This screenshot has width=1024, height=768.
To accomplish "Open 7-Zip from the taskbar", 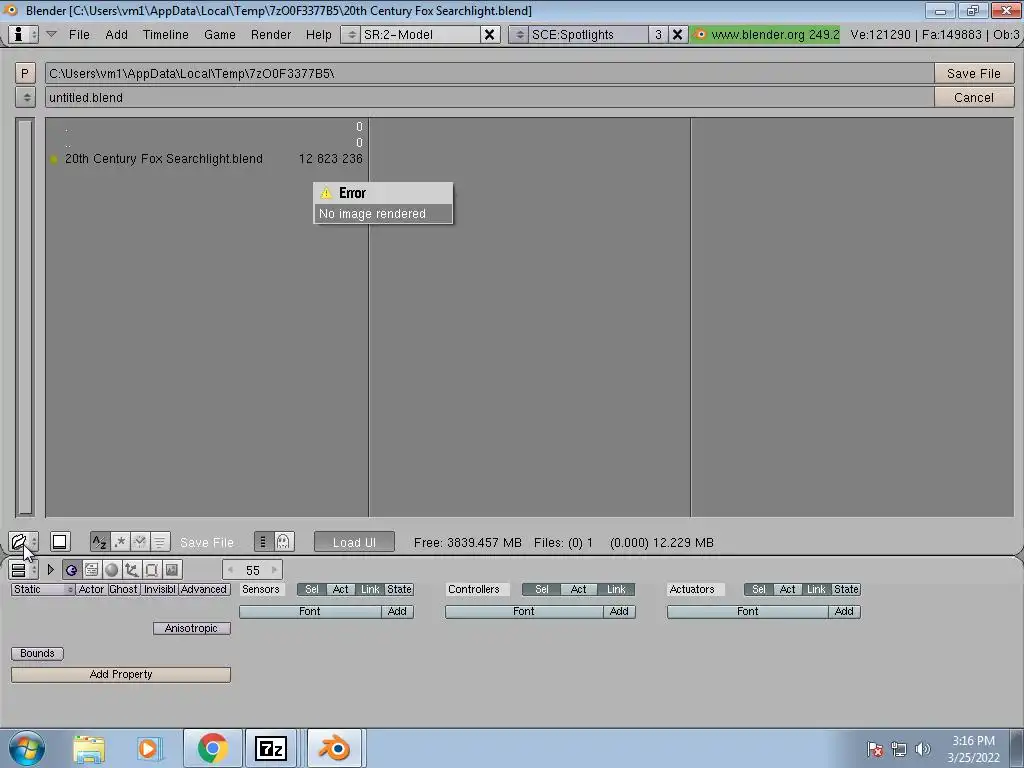I will pos(271,748).
